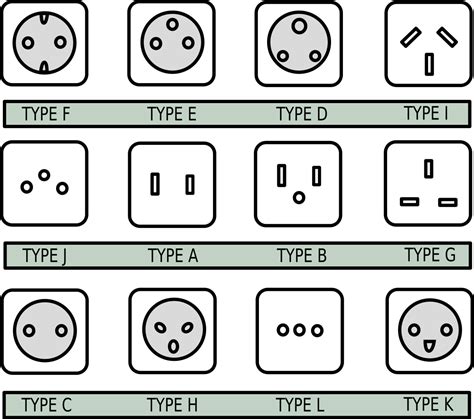Screen dimensions: 474x419
Task: Click the Type C two-pin socket
Action: [x=45, y=331]
